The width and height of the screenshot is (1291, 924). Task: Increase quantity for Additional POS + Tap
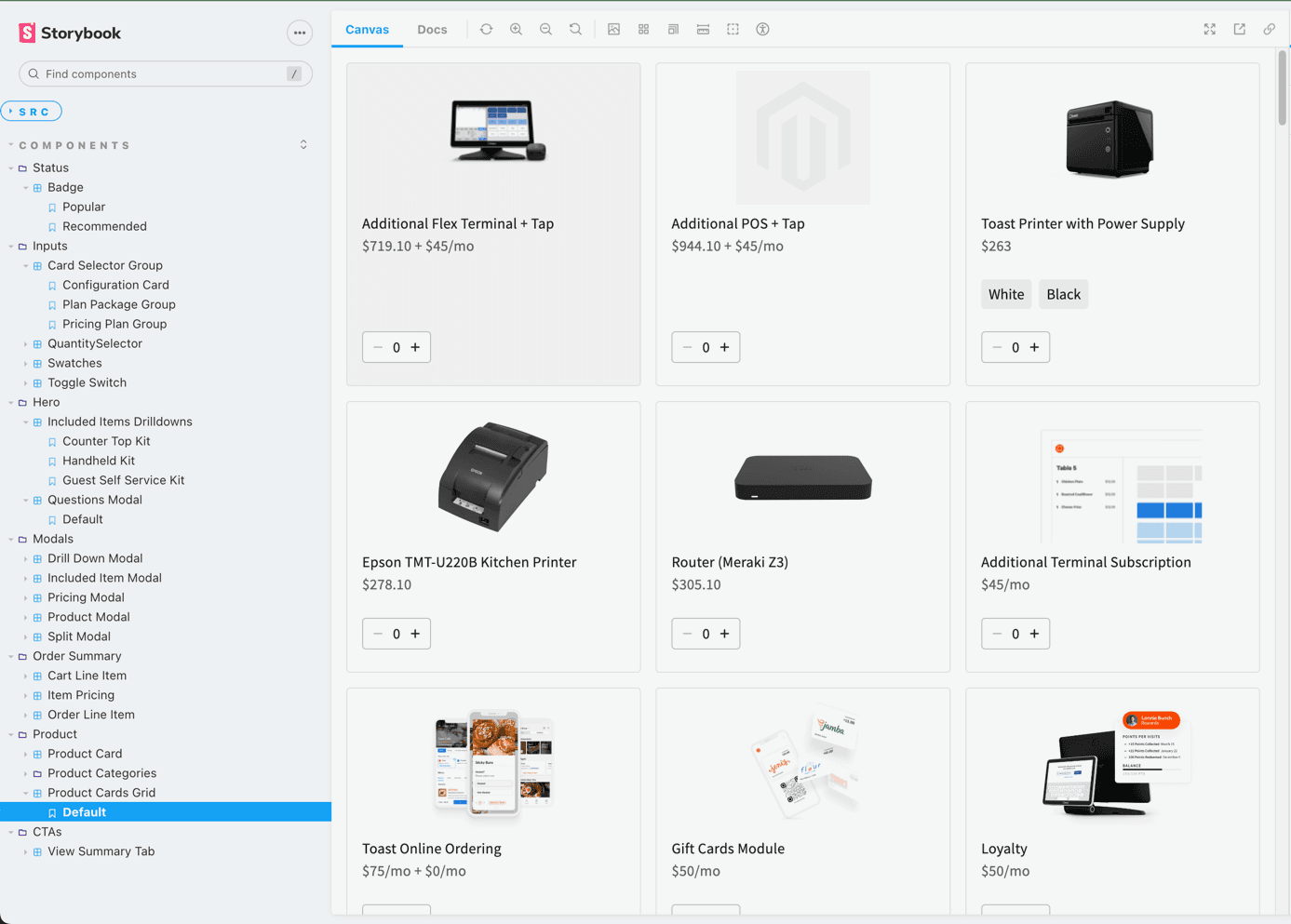coord(724,347)
